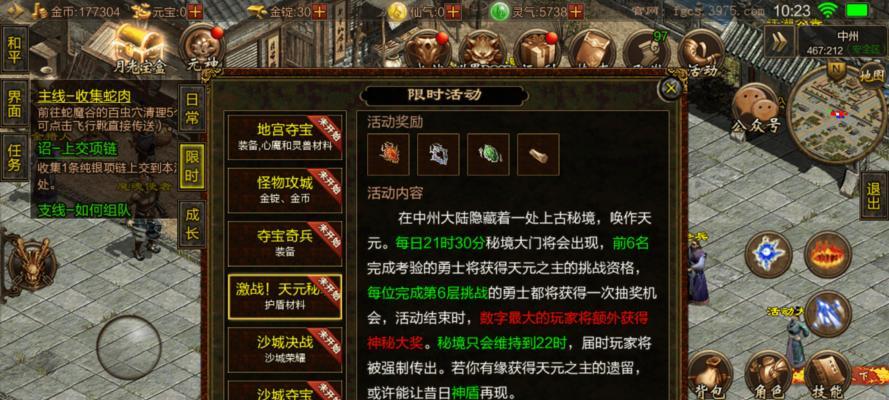Cast the fire ring skill
This screenshot has height=400, width=889.
pyautogui.click(x=828, y=254)
